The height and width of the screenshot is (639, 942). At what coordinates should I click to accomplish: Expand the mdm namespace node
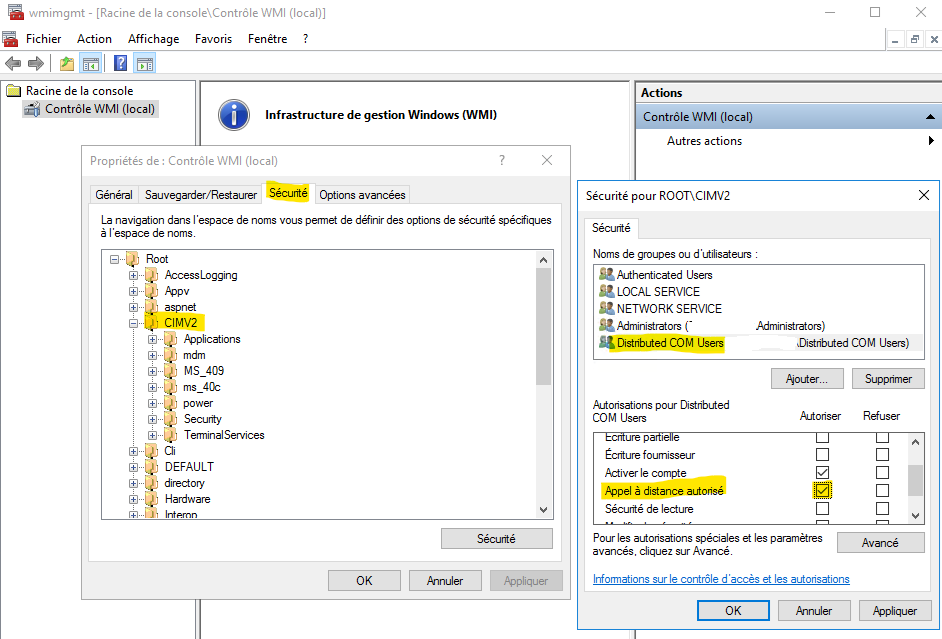point(153,356)
